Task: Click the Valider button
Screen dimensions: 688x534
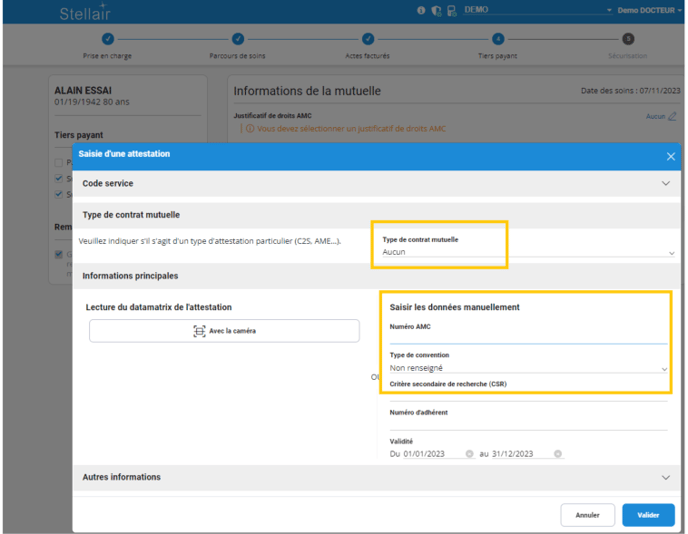Action: tap(647, 515)
